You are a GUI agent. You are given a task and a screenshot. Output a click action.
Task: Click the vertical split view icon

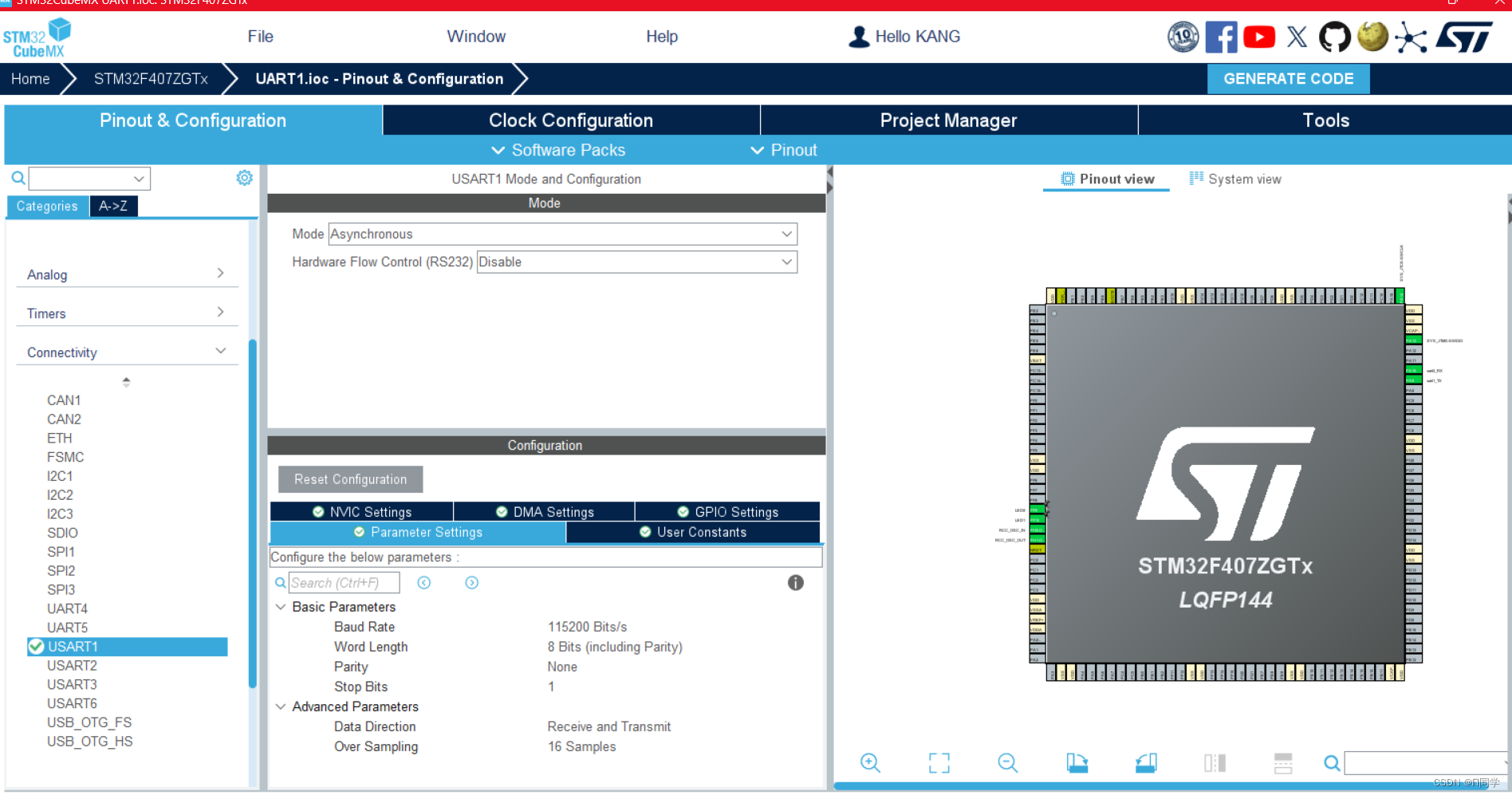[x=1215, y=763]
